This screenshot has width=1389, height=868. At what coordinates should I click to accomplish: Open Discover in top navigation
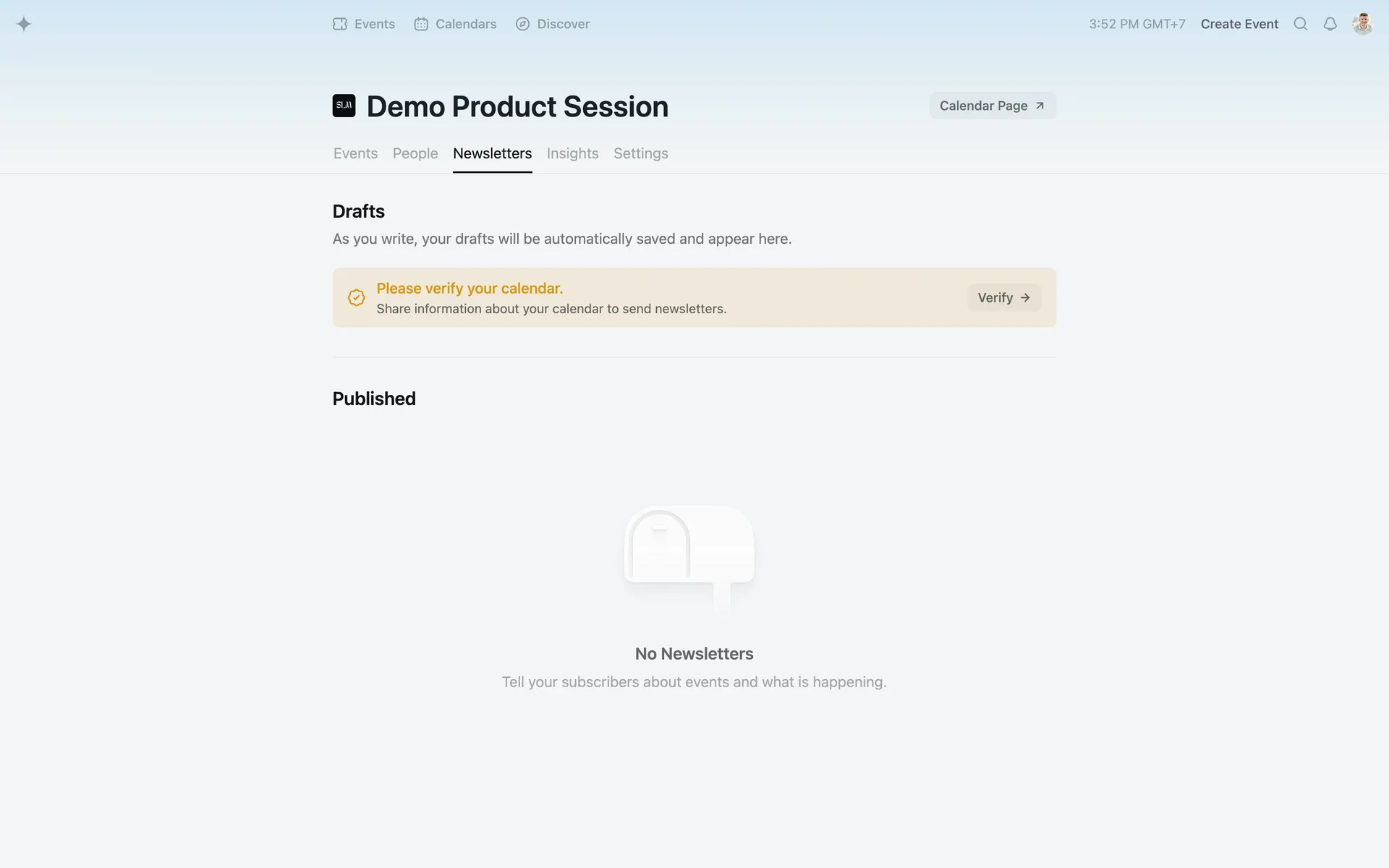click(x=553, y=24)
